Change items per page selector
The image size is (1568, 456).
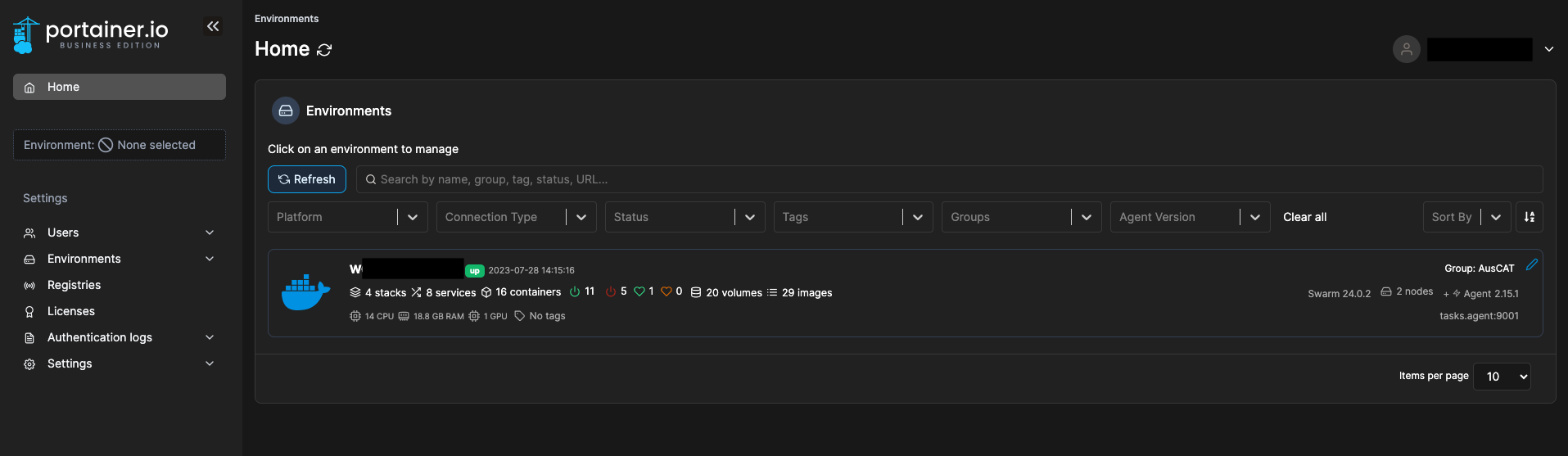click(1502, 377)
